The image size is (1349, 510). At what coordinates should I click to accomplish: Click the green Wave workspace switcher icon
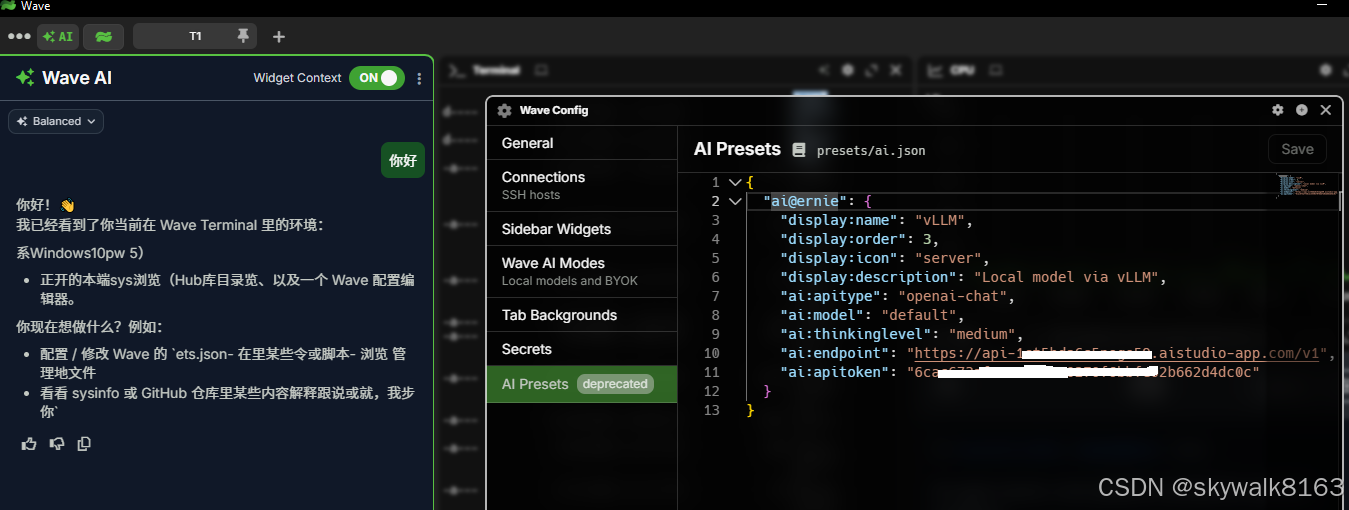click(104, 36)
